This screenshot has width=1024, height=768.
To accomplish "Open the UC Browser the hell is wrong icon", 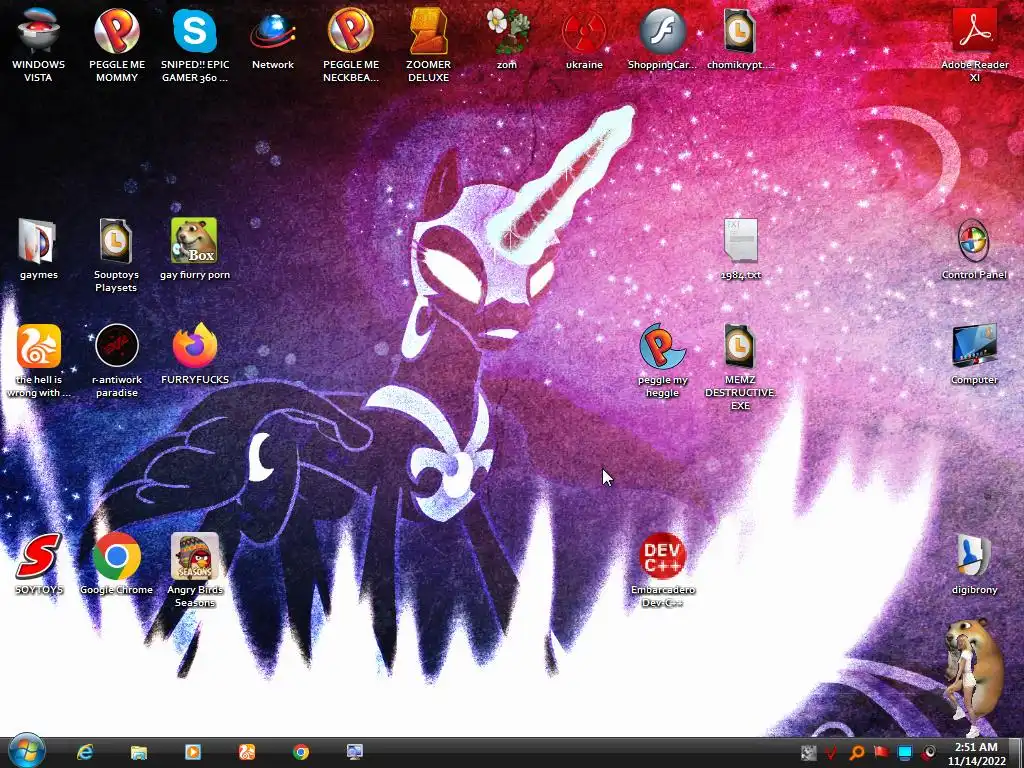I will pyautogui.click(x=39, y=346).
